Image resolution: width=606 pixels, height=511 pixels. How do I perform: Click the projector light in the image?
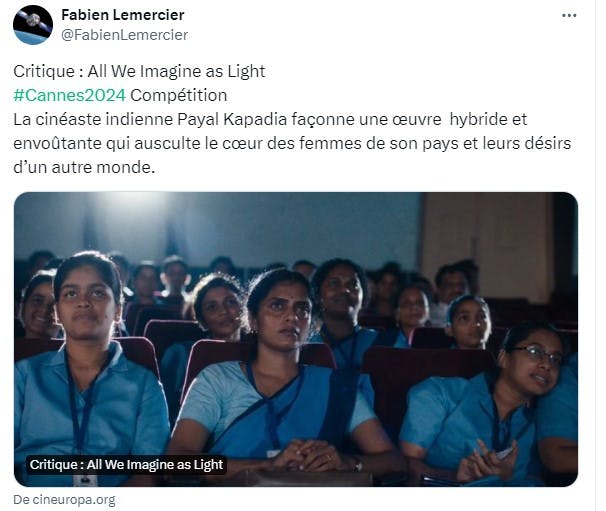point(133,211)
